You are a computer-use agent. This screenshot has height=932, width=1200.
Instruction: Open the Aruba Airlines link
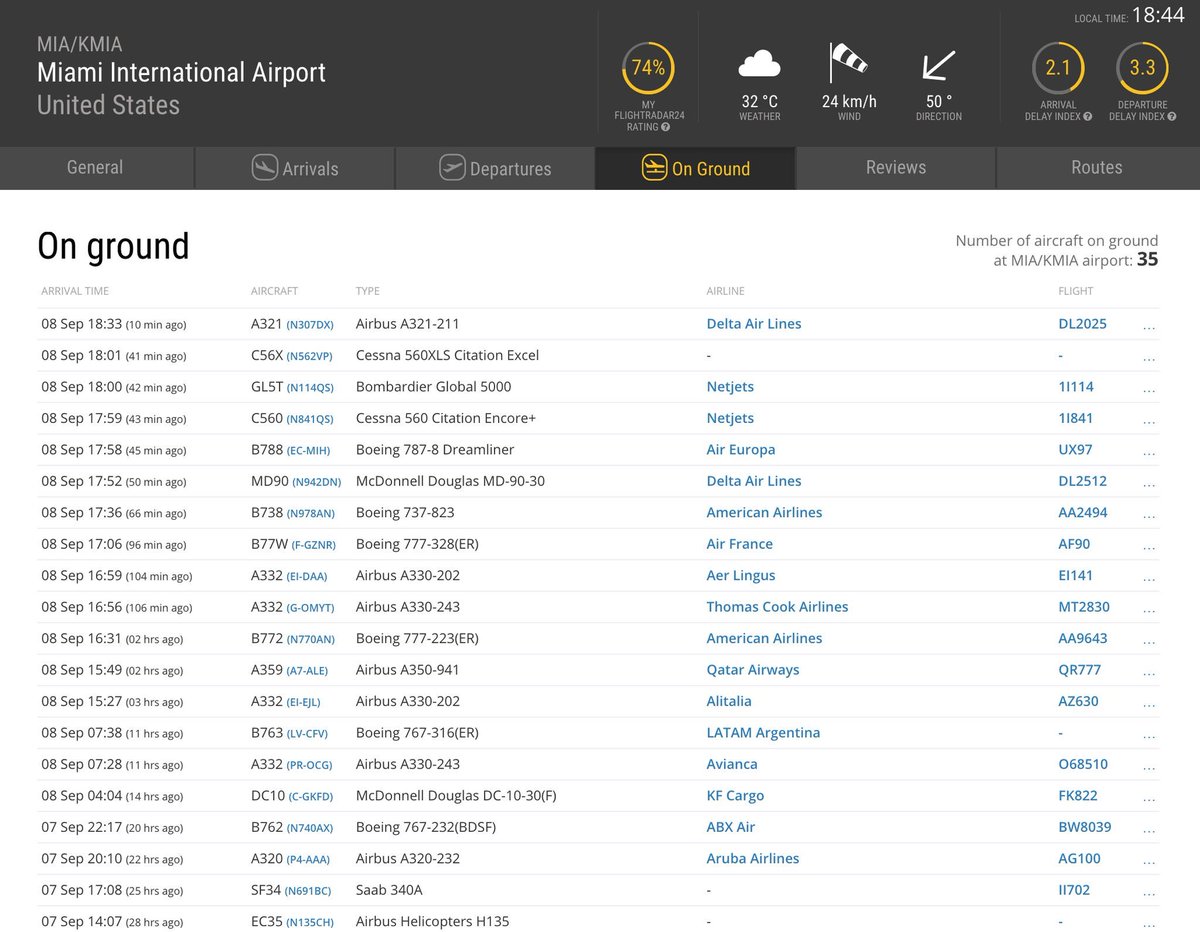(x=753, y=859)
